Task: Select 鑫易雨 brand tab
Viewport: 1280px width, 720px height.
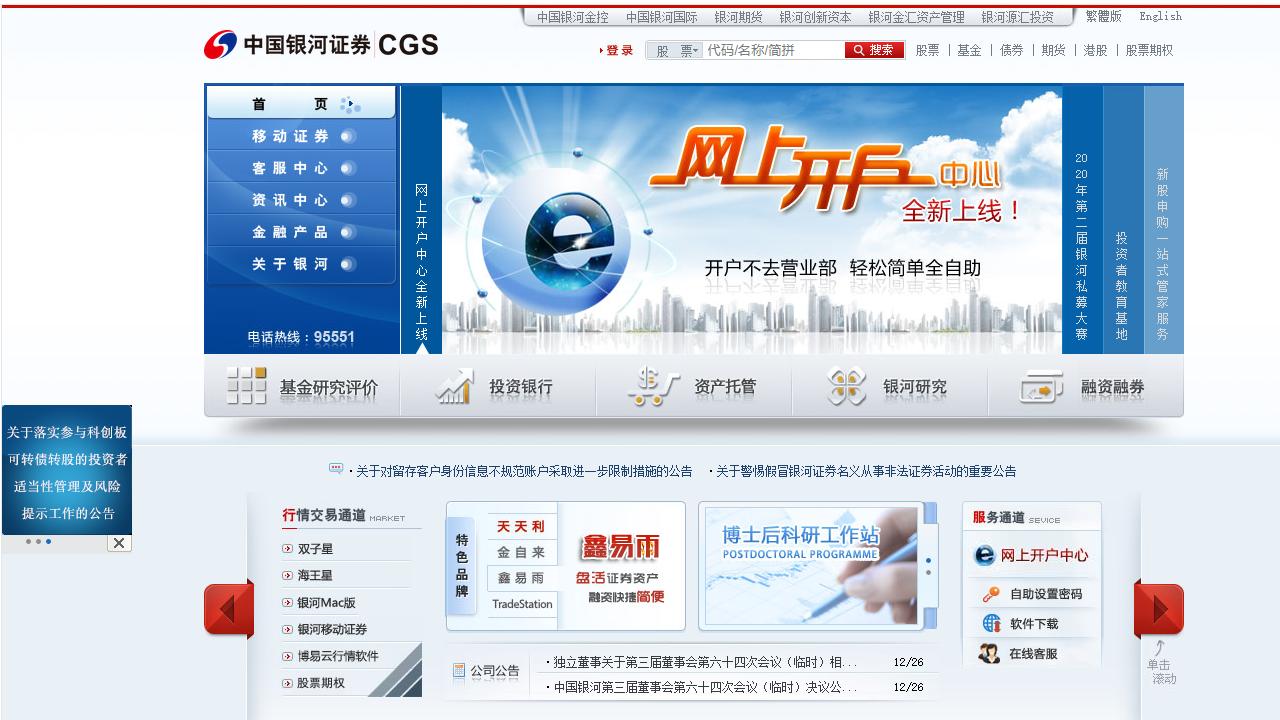Action: click(521, 578)
